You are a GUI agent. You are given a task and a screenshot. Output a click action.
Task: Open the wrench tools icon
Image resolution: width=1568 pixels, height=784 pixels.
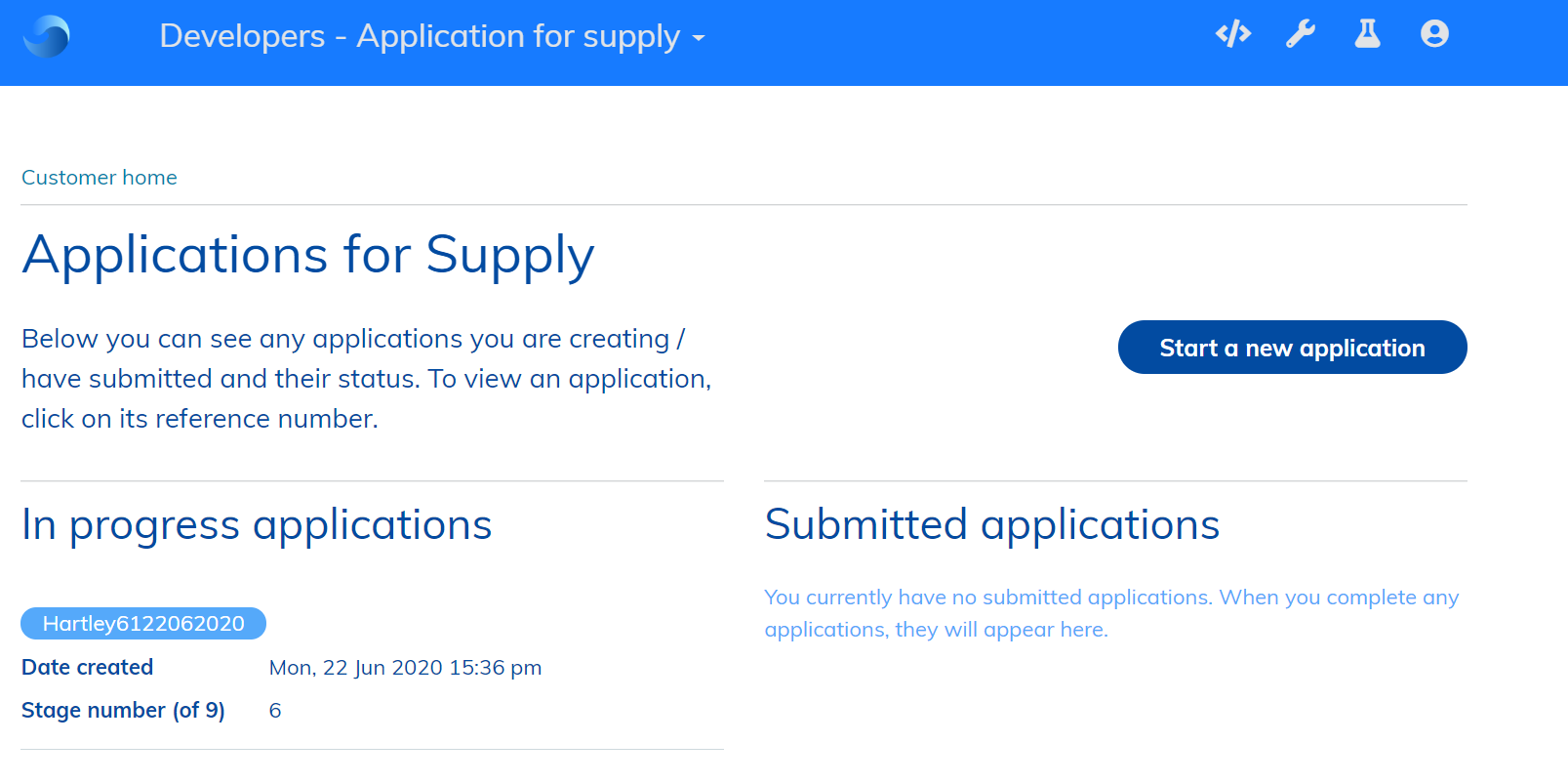[1301, 35]
